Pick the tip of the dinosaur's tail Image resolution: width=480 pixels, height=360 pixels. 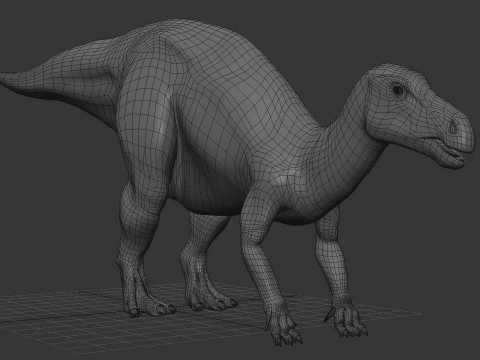3,77
